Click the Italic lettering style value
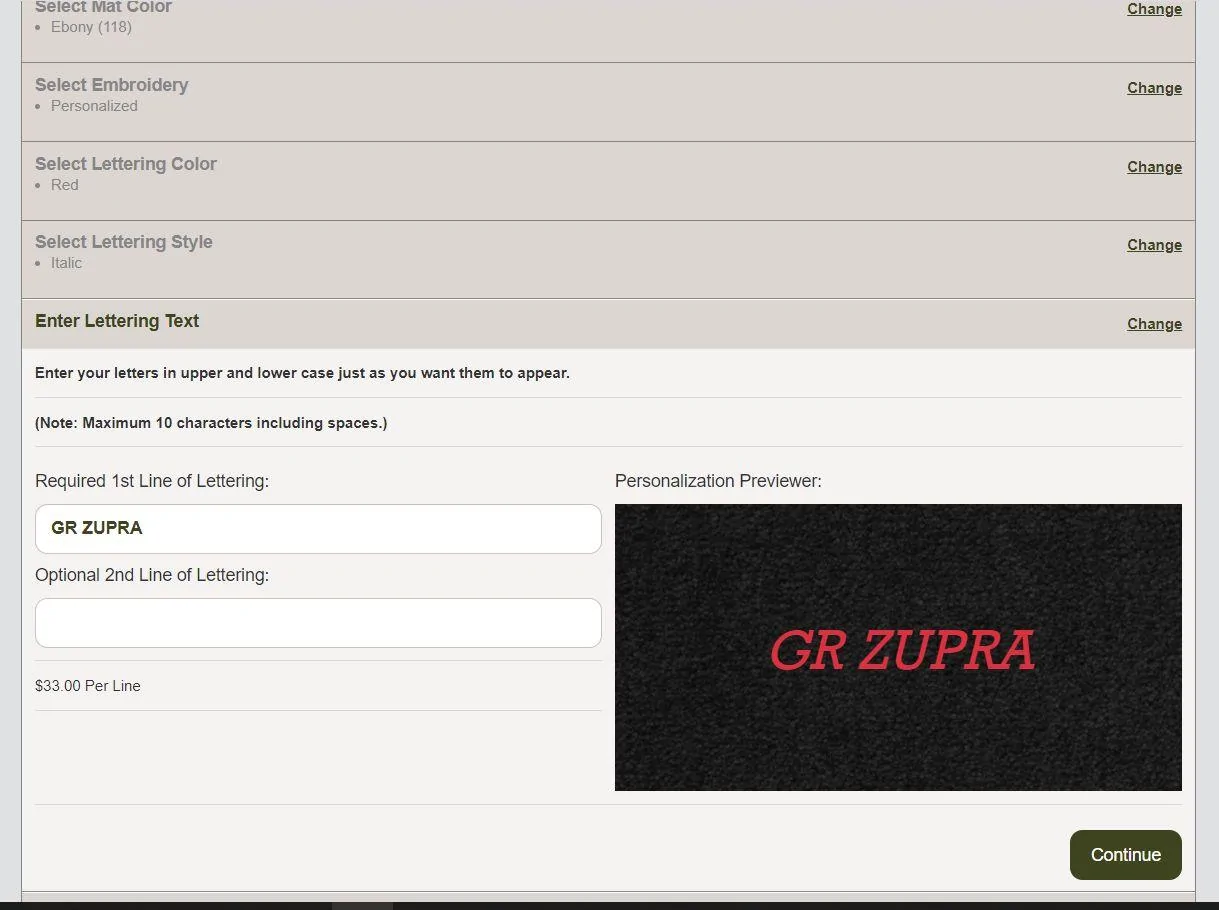This screenshot has width=1219, height=910. coord(67,263)
